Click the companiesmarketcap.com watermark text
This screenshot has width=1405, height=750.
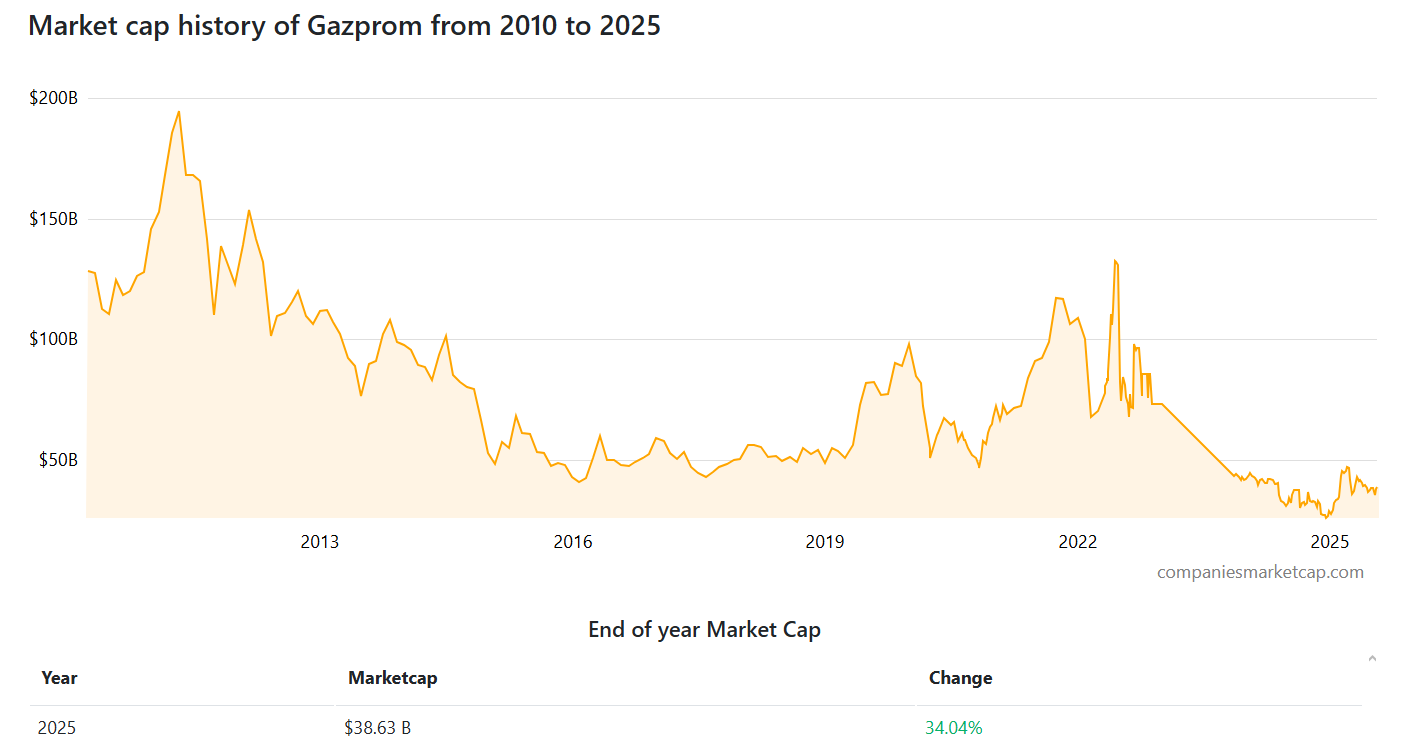[x=1260, y=572]
